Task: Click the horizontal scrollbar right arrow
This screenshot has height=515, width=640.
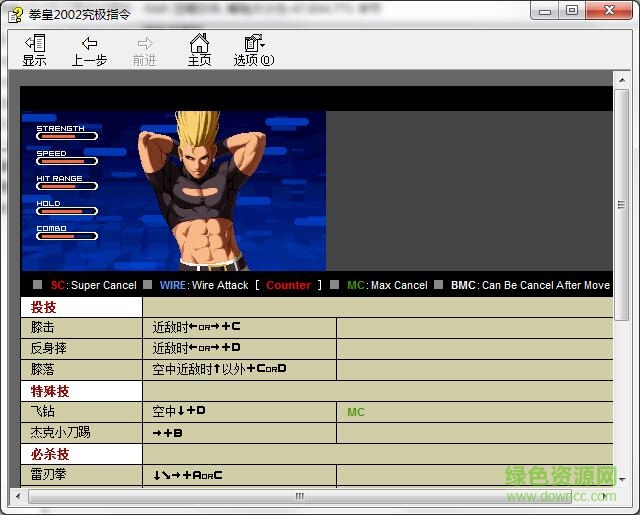Action: [605, 496]
